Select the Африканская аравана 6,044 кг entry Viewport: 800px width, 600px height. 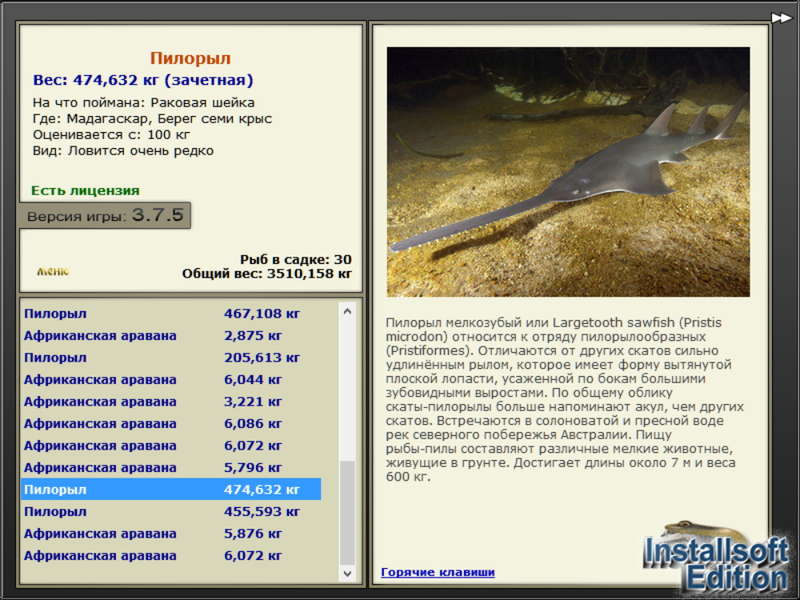[171, 379]
